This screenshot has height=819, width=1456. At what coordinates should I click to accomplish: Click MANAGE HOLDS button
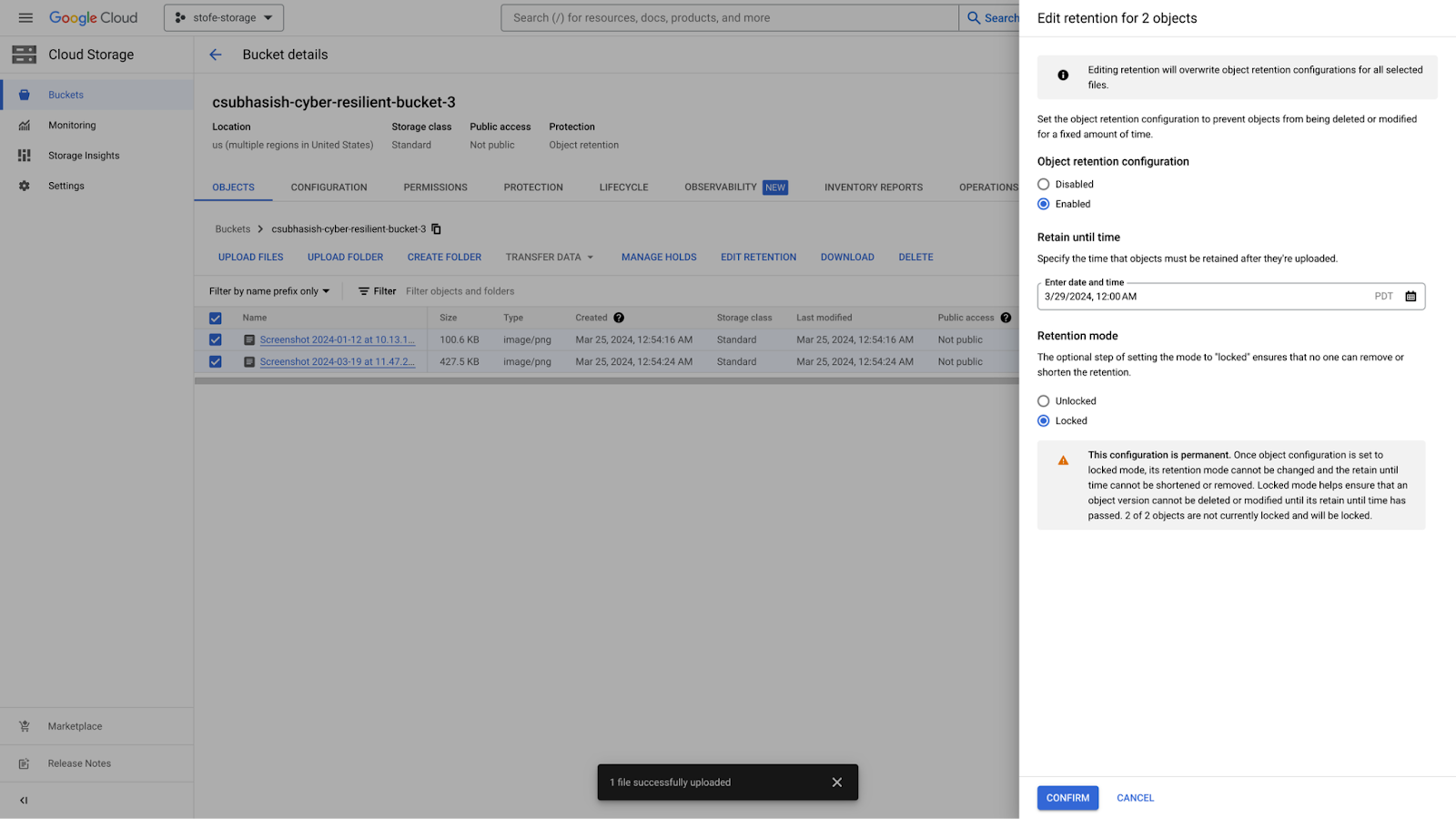tap(659, 258)
